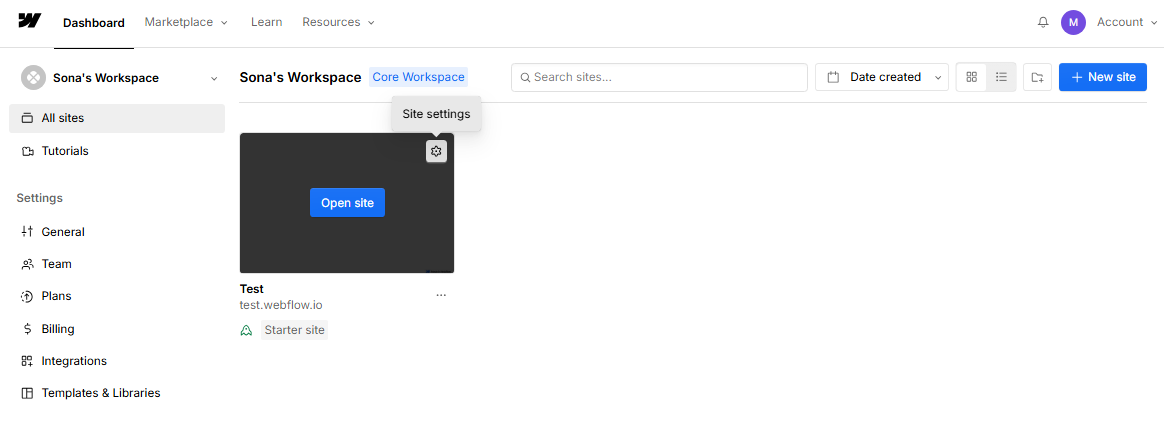This screenshot has height=422, width=1164.
Task: Click the Core Workspace badge
Action: click(419, 77)
